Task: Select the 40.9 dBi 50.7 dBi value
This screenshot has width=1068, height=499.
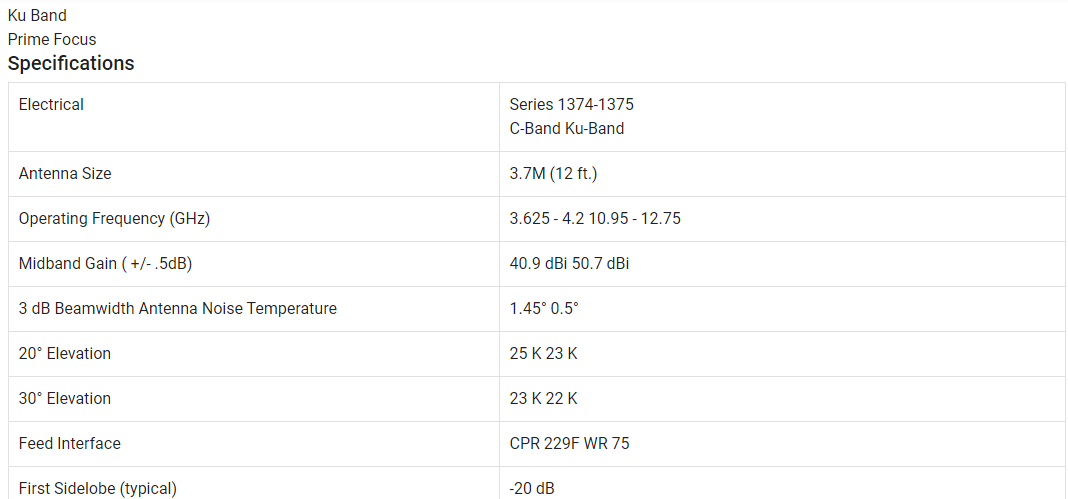Action: (569, 263)
